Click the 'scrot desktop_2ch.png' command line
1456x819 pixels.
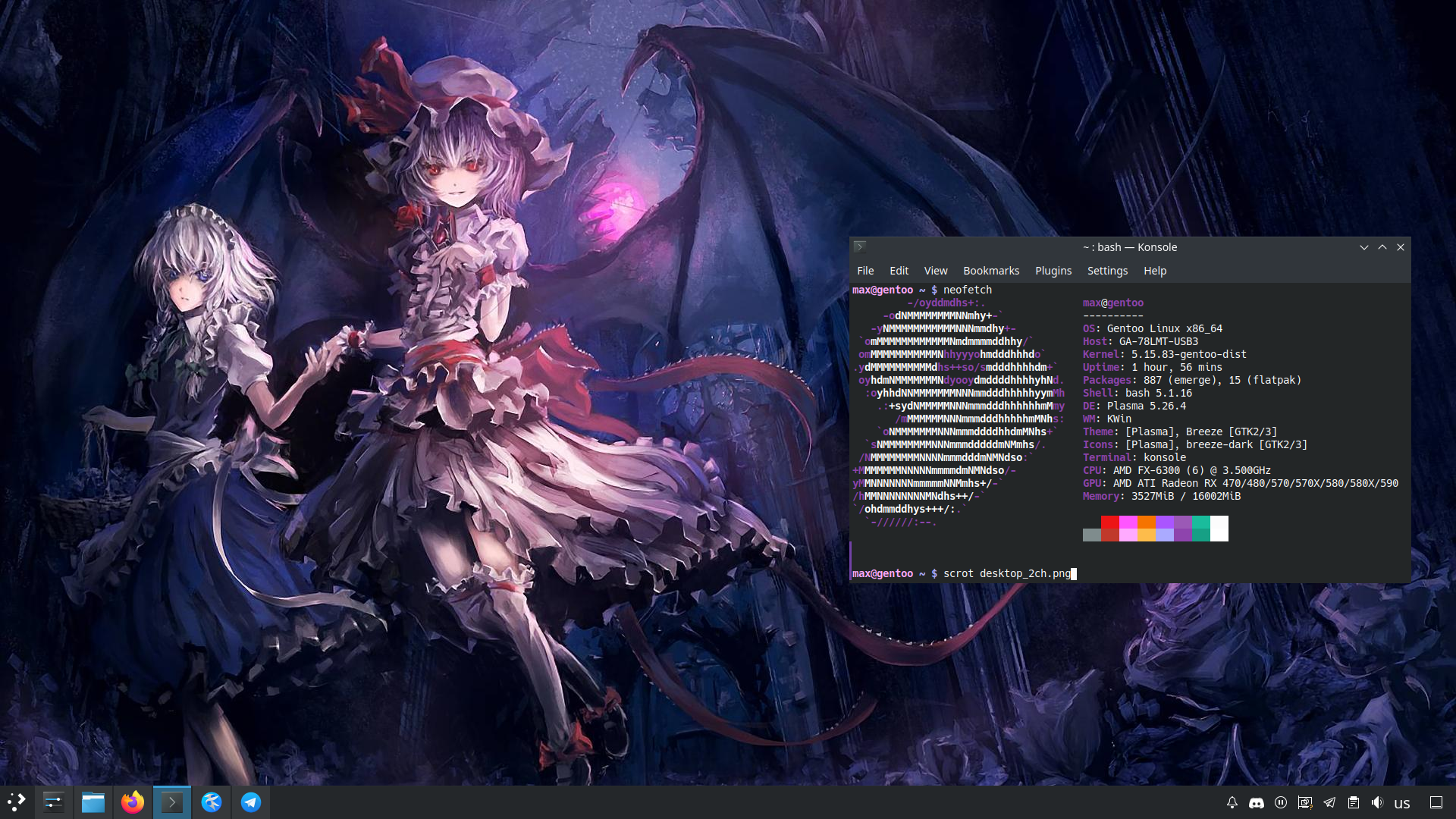pyautogui.click(x=1007, y=573)
